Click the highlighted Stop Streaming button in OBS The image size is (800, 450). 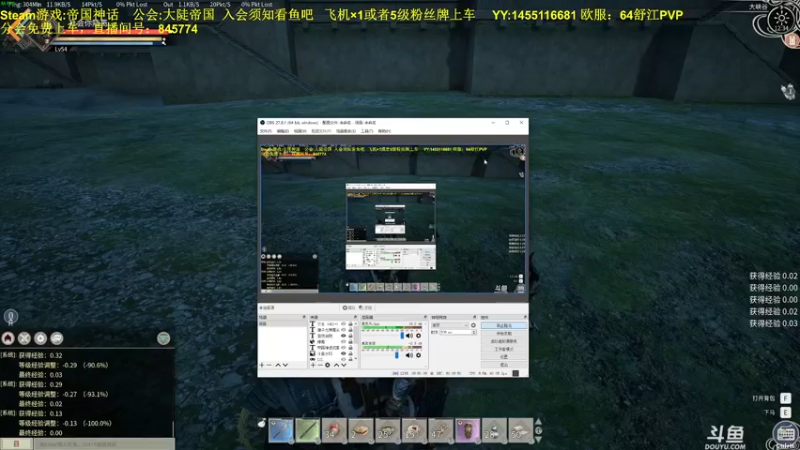[x=504, y=326]
